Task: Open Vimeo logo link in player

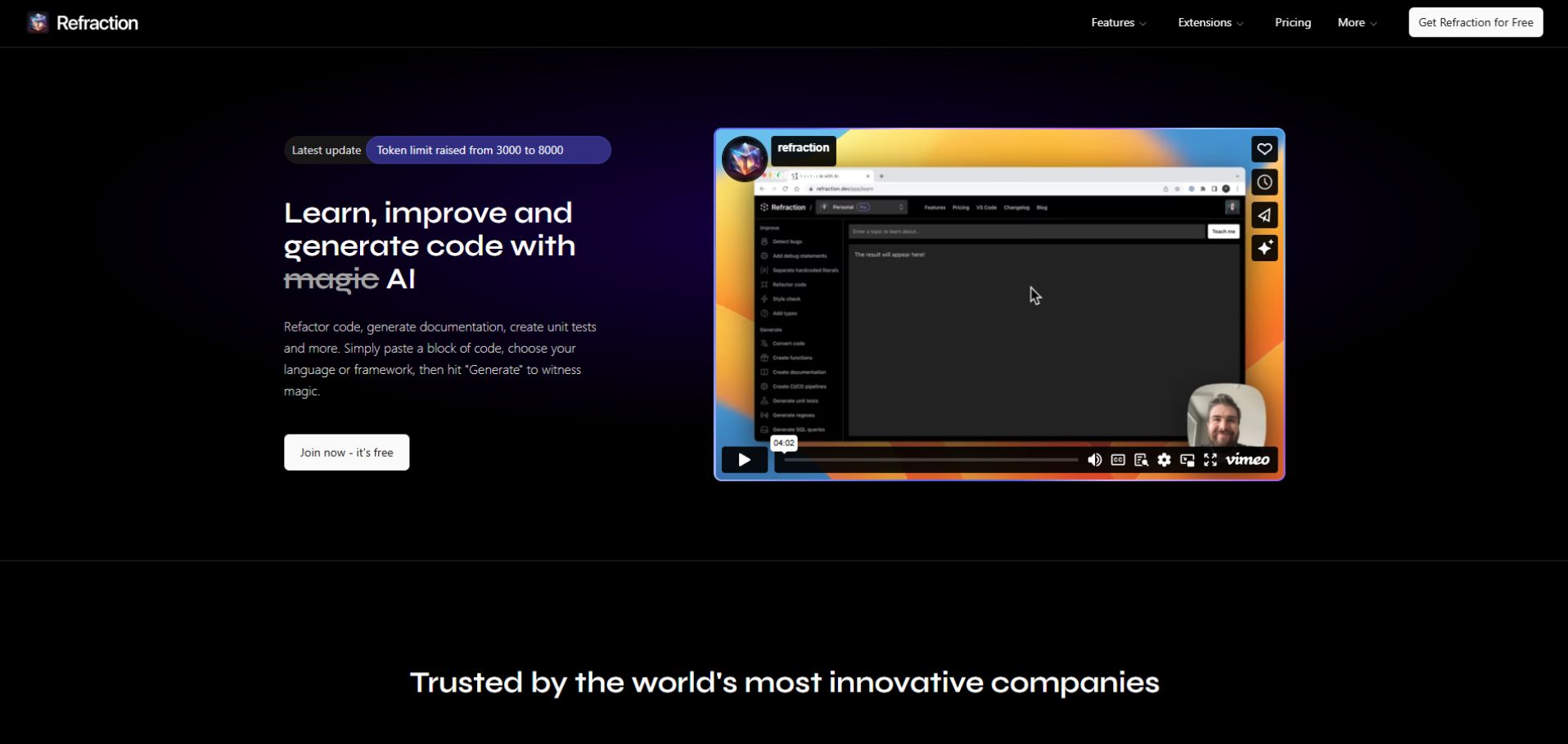Action: click(x=1247, y=460)
